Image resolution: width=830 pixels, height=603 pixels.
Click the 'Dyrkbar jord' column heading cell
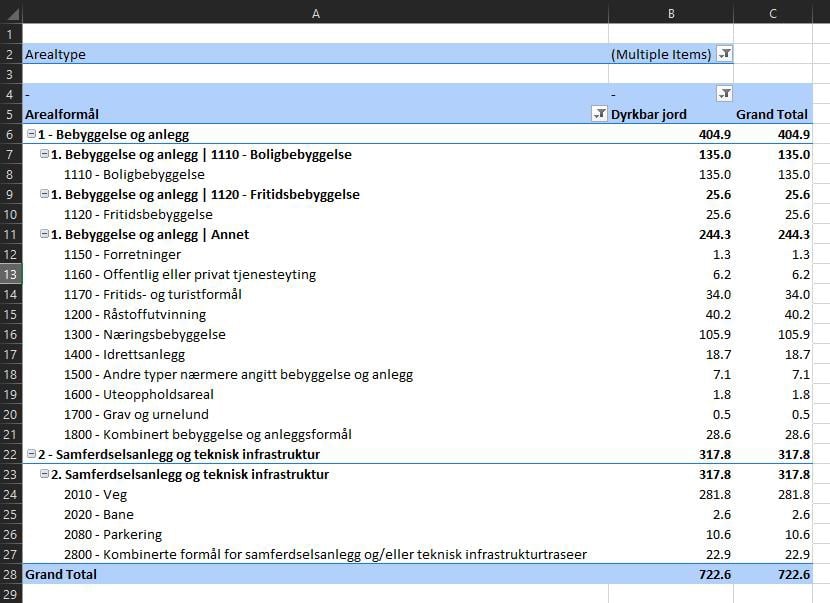[x=650, y=114]
